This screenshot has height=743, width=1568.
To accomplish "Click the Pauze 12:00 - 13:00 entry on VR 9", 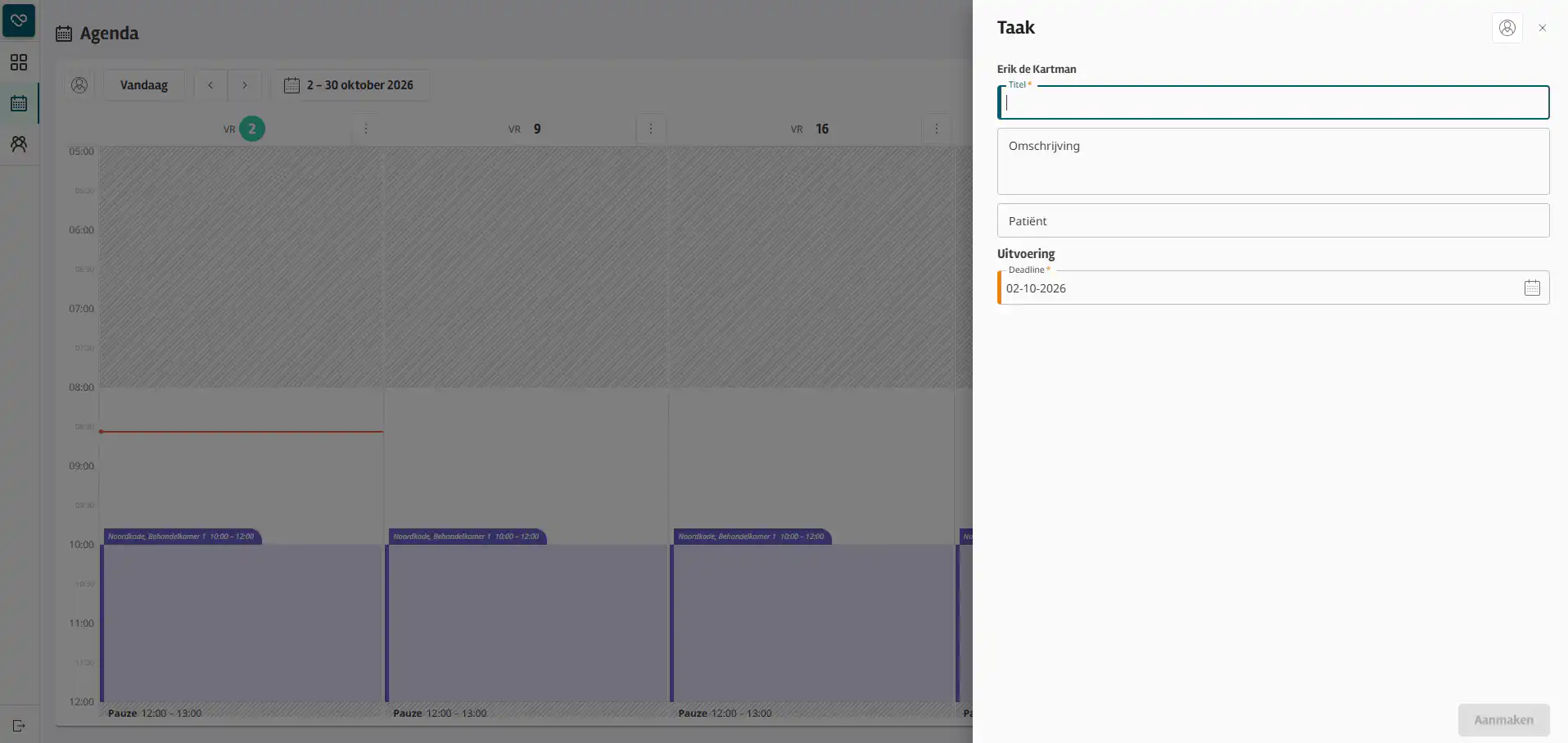I will pos(440,714).
